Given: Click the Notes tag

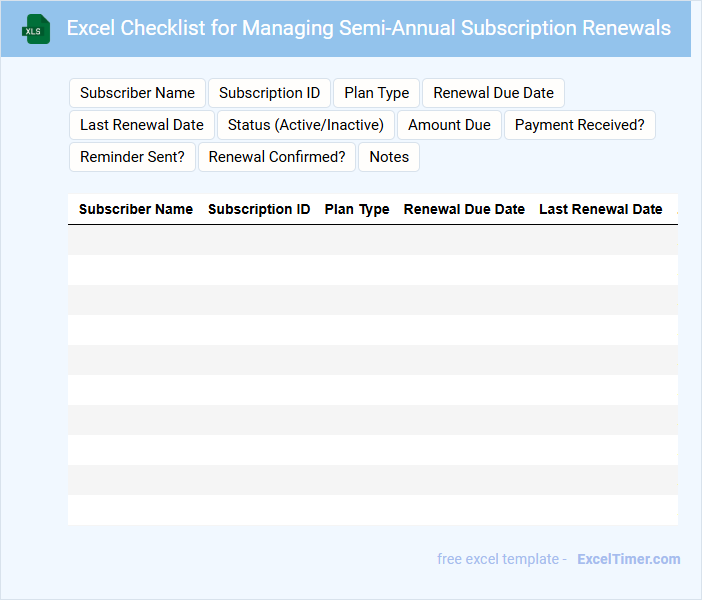Looking at the screenshot, I should click(x=389, y=157).
